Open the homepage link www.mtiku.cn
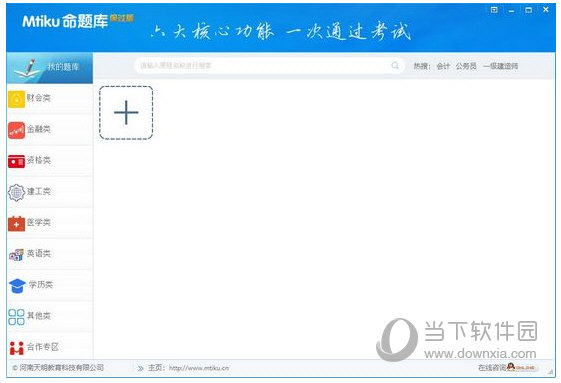This screenshot has width=561, height=383. [199, 368]
